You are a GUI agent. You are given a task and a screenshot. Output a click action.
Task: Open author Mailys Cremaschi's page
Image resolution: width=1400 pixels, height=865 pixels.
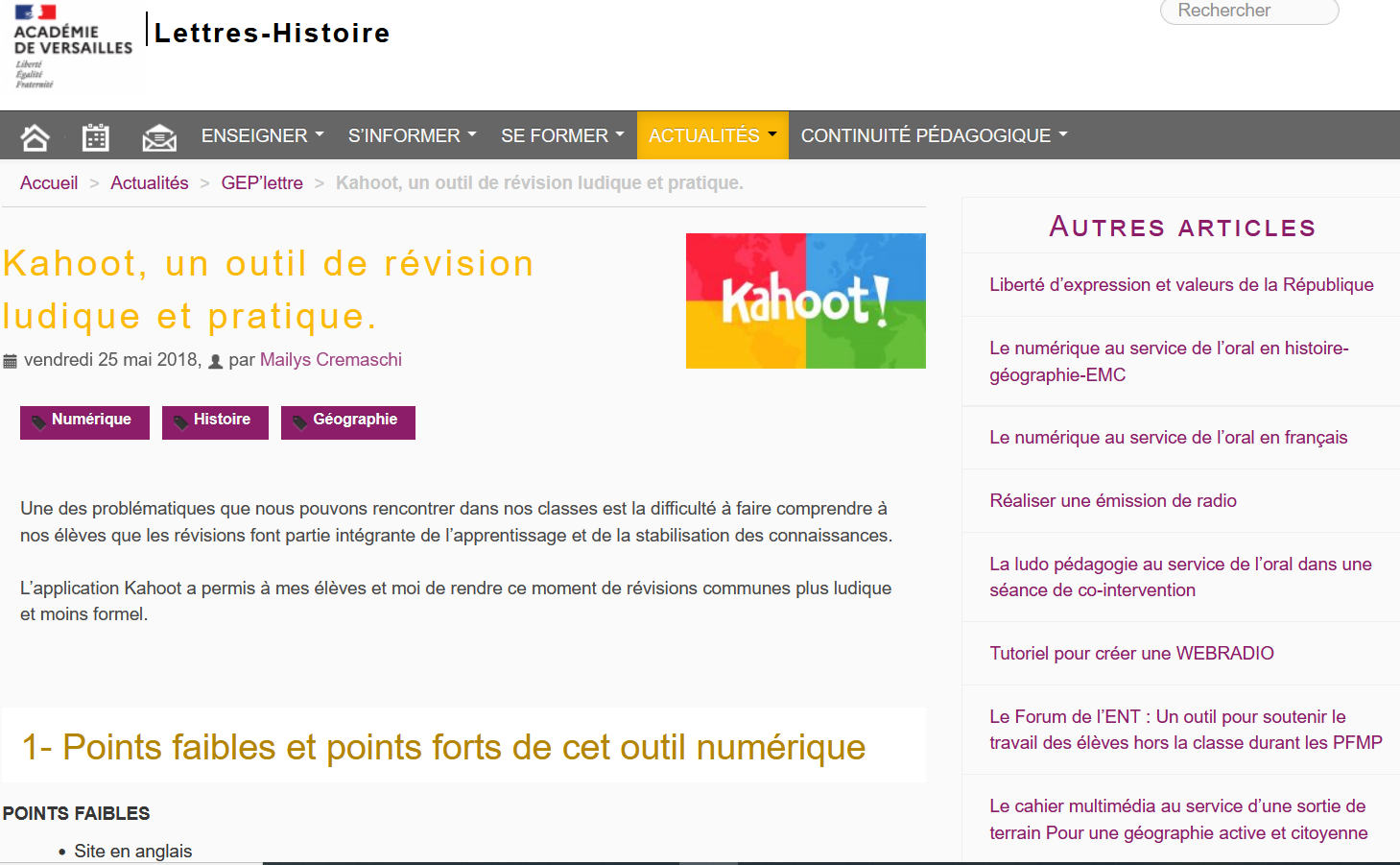pos(330,359)
